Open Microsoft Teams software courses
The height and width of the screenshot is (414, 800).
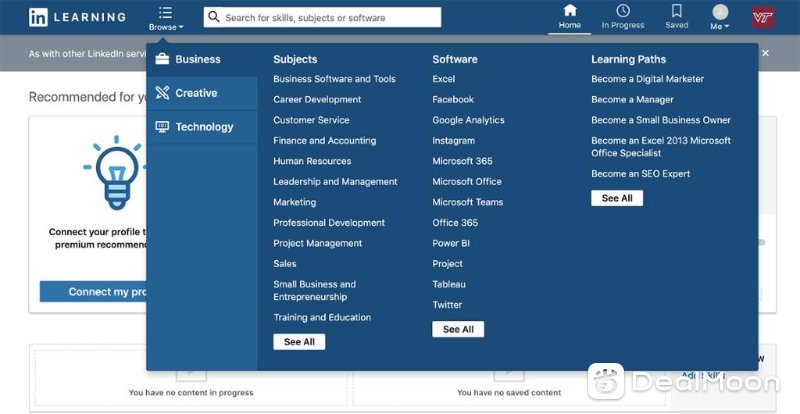(467, 202)
